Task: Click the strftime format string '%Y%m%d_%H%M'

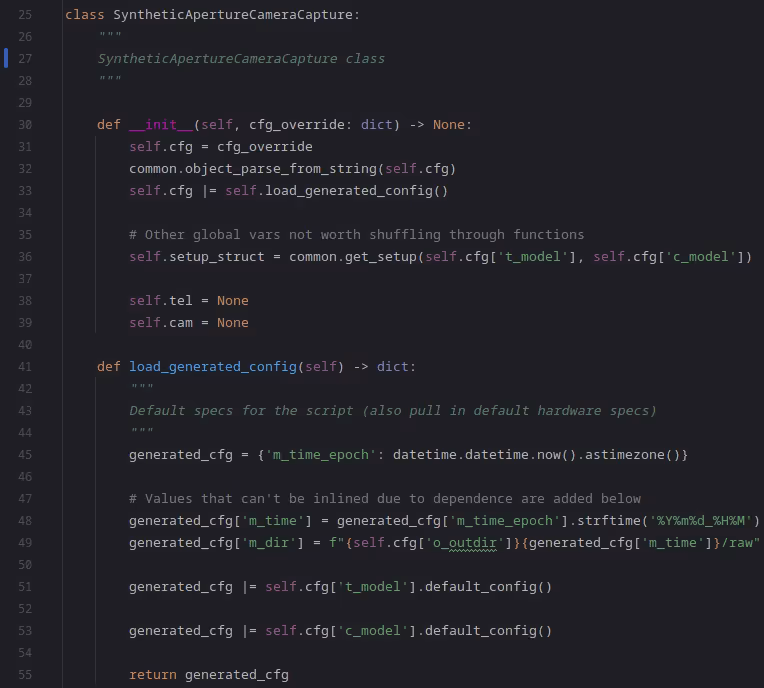Action: (701, 521)
